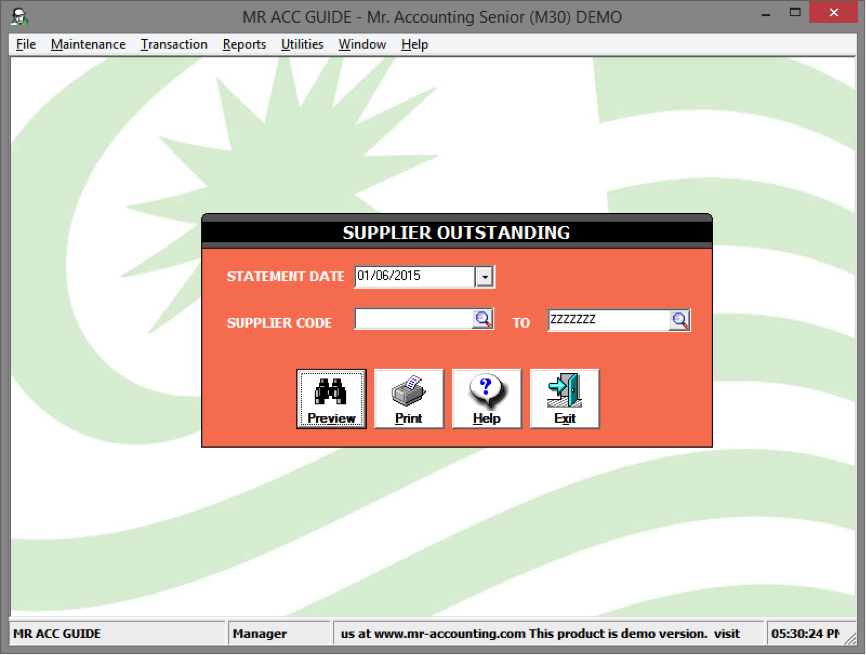Click the 'SUPPLIER OUTSTANDING' dialog title
This screenshot has height=655, width=866.
(x=456, y=233)
